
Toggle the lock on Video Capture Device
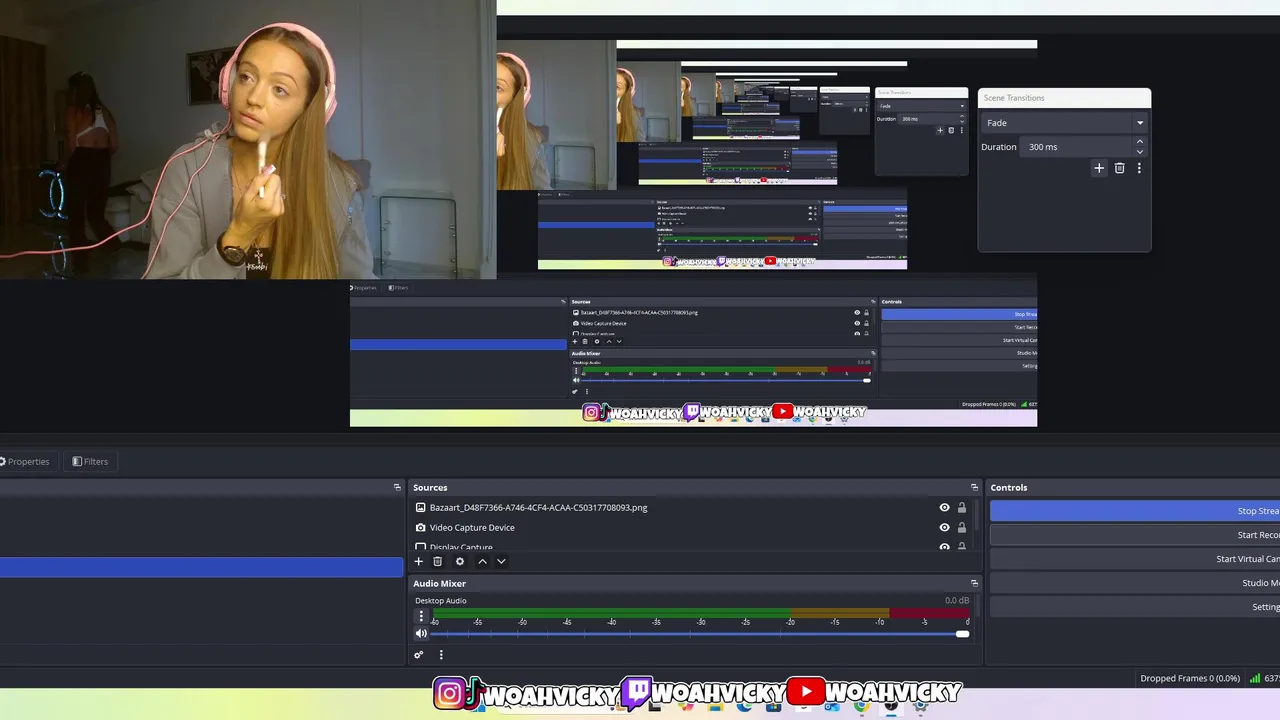coord(962,527)
